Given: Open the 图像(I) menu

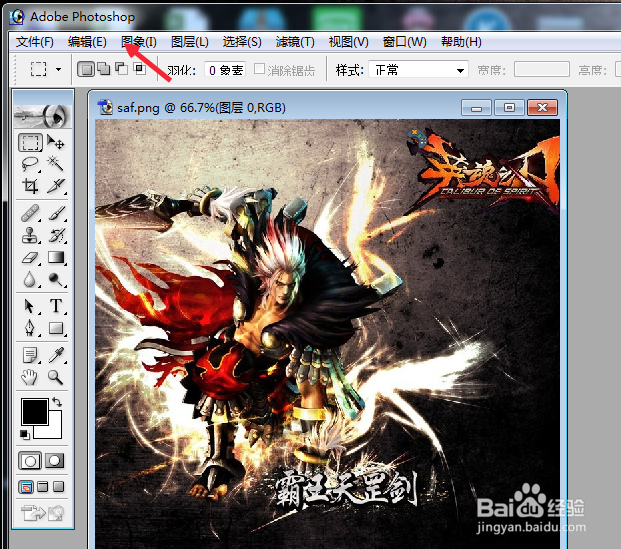Looking at the screenshot, I should pos(139,42).
